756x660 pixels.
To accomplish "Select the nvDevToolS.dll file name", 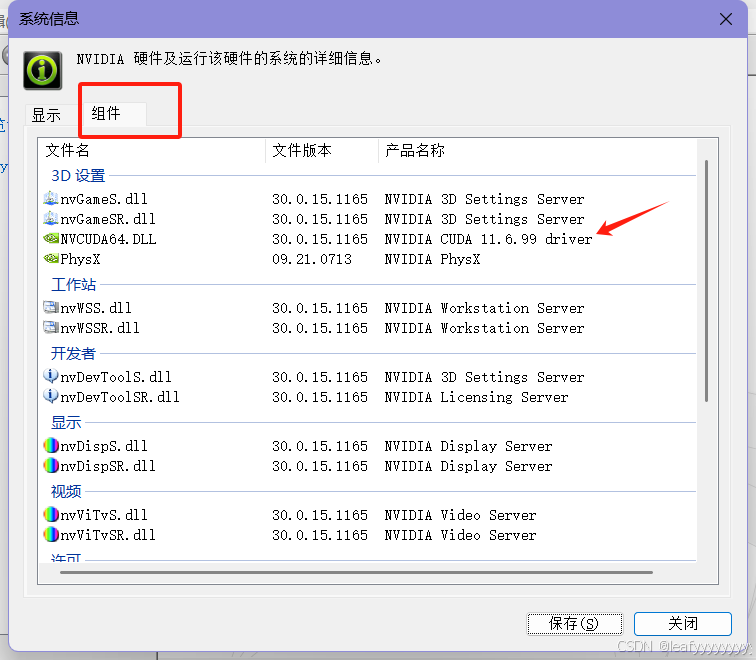I will tap(116, 377).
